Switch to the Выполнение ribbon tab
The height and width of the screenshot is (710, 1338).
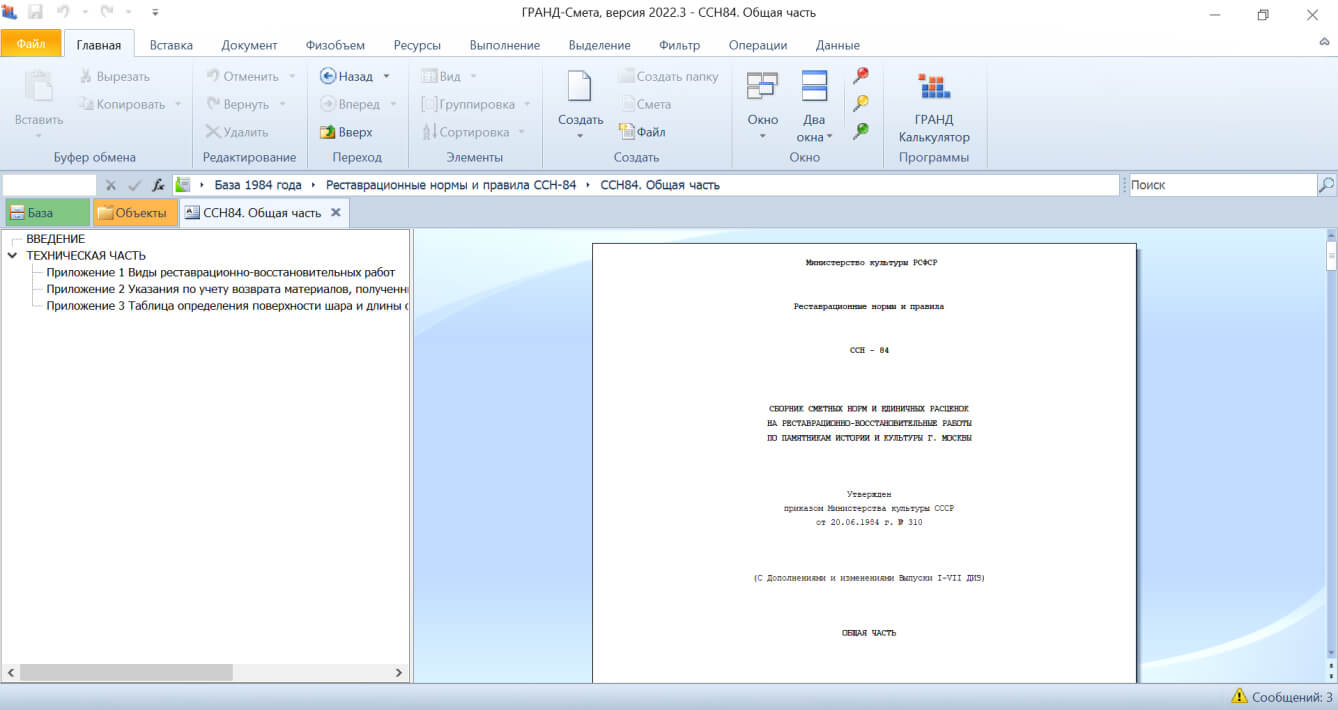pyautogui.click(x=504, y=45)
